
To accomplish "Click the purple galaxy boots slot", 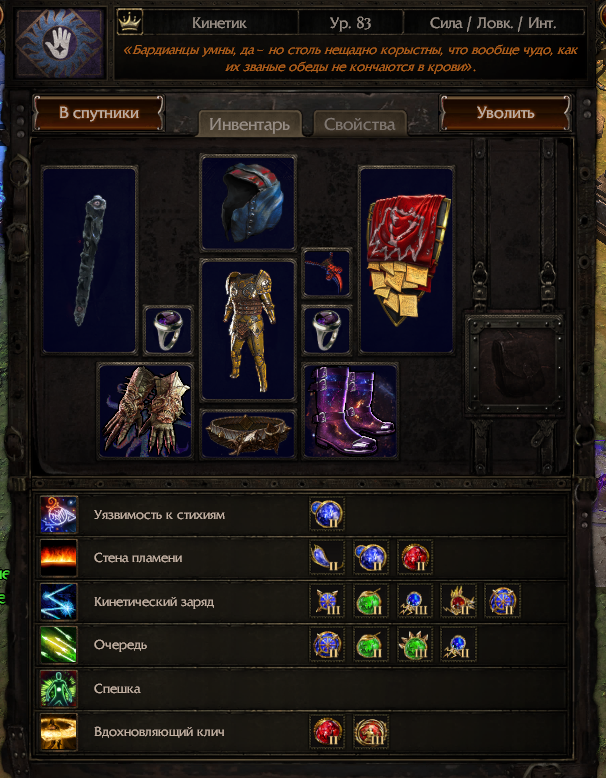I will coord(350,411).
